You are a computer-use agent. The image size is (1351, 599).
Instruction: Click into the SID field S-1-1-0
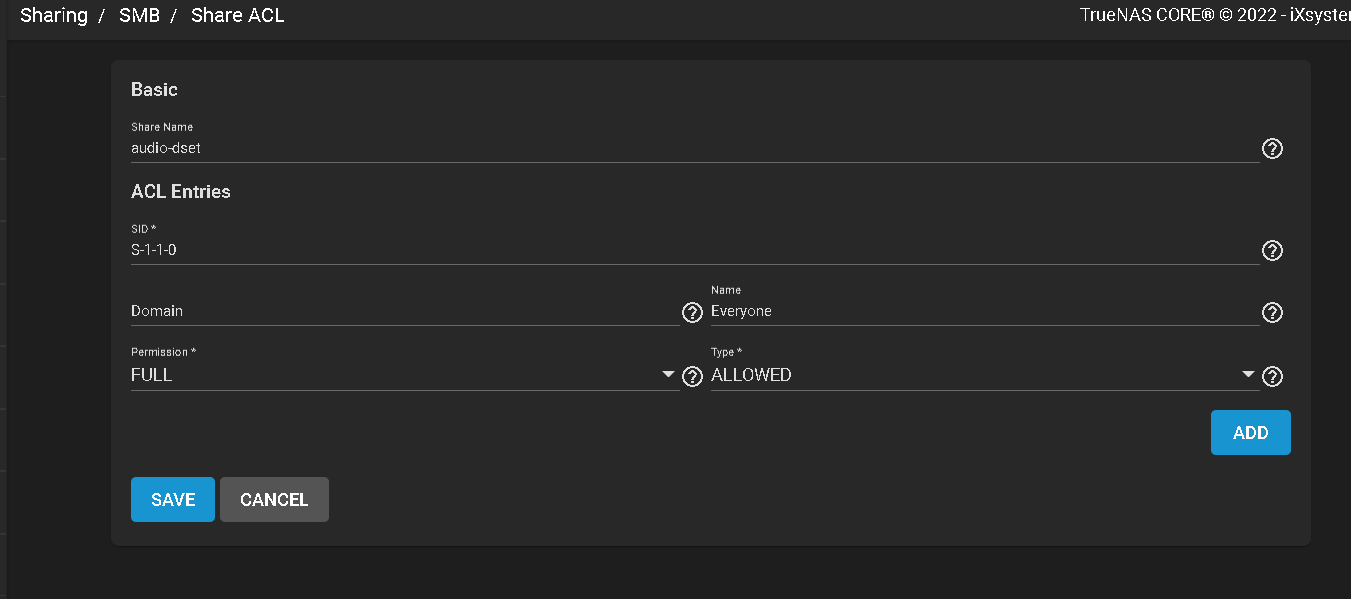[x=695, y=250]
